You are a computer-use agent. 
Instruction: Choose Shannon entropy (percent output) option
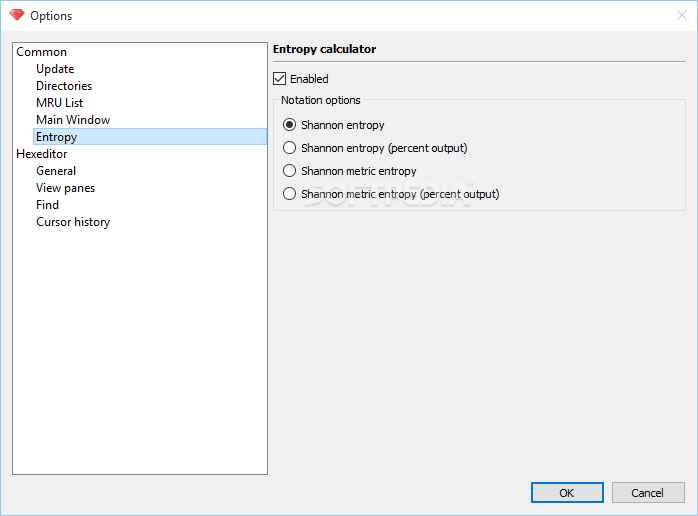(x=289, y=148)
